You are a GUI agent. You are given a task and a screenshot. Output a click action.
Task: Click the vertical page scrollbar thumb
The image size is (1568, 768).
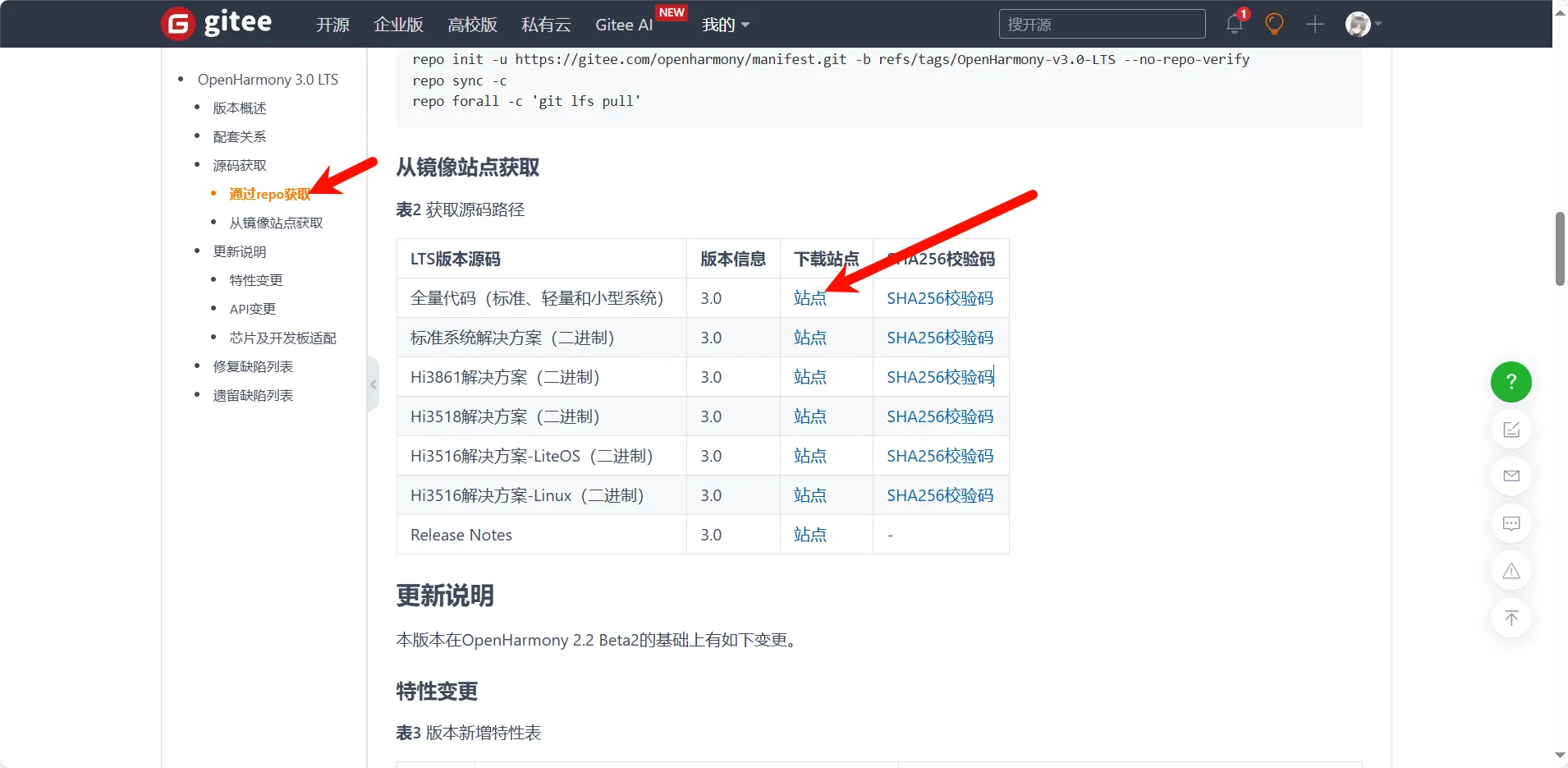(1560, 249)
